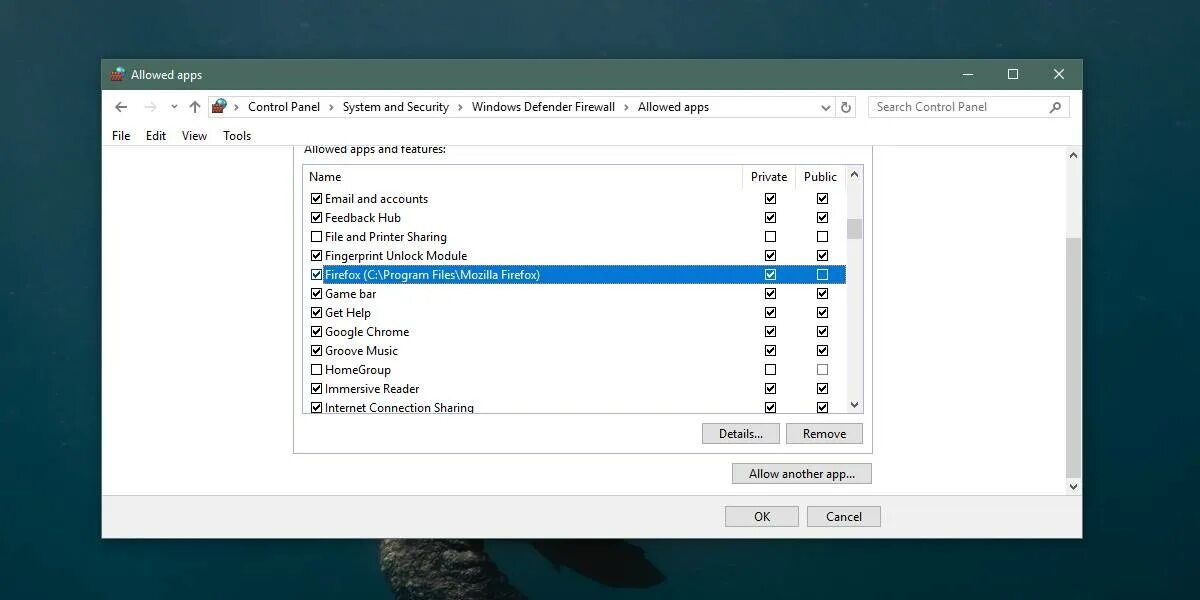
Task: Click the window's outer scroll down arrow
Action: (1074, 487)
